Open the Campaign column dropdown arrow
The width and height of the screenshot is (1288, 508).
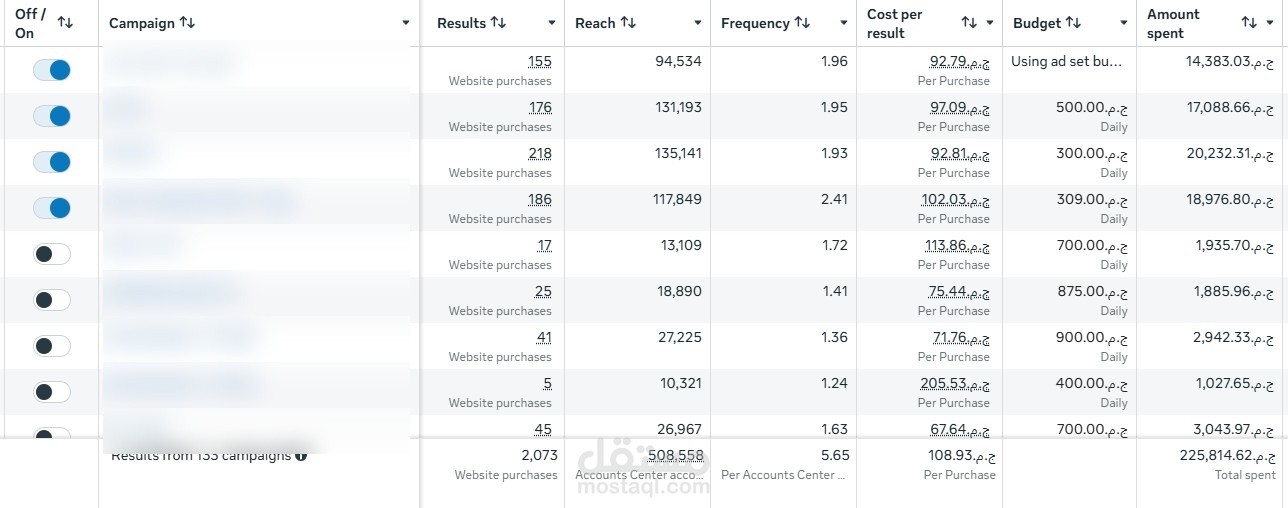point(405,23)
